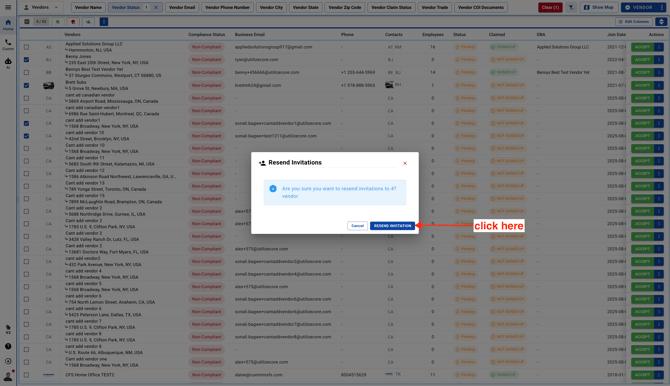Click the blue resend invitation toolbar icon
Viewport: 670px width, 386px height.
click(x=88, y=22)
